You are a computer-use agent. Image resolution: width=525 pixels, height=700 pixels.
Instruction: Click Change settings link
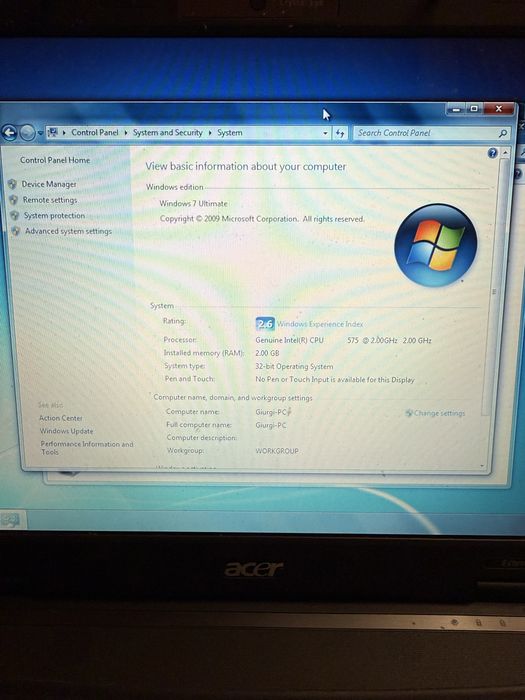click(439, 413)
